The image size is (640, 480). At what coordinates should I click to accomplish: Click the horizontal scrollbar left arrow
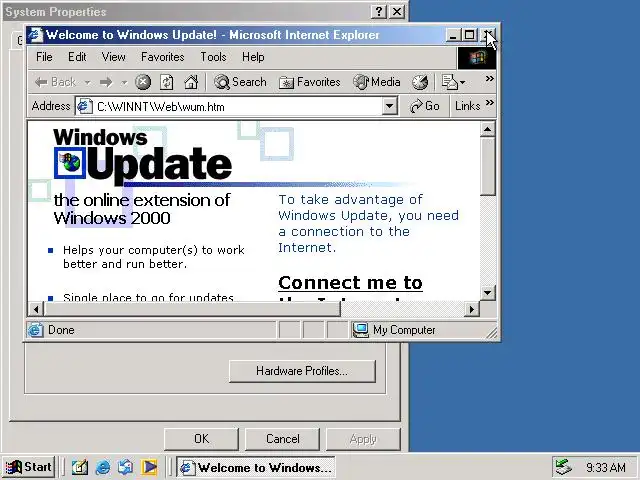36,309
